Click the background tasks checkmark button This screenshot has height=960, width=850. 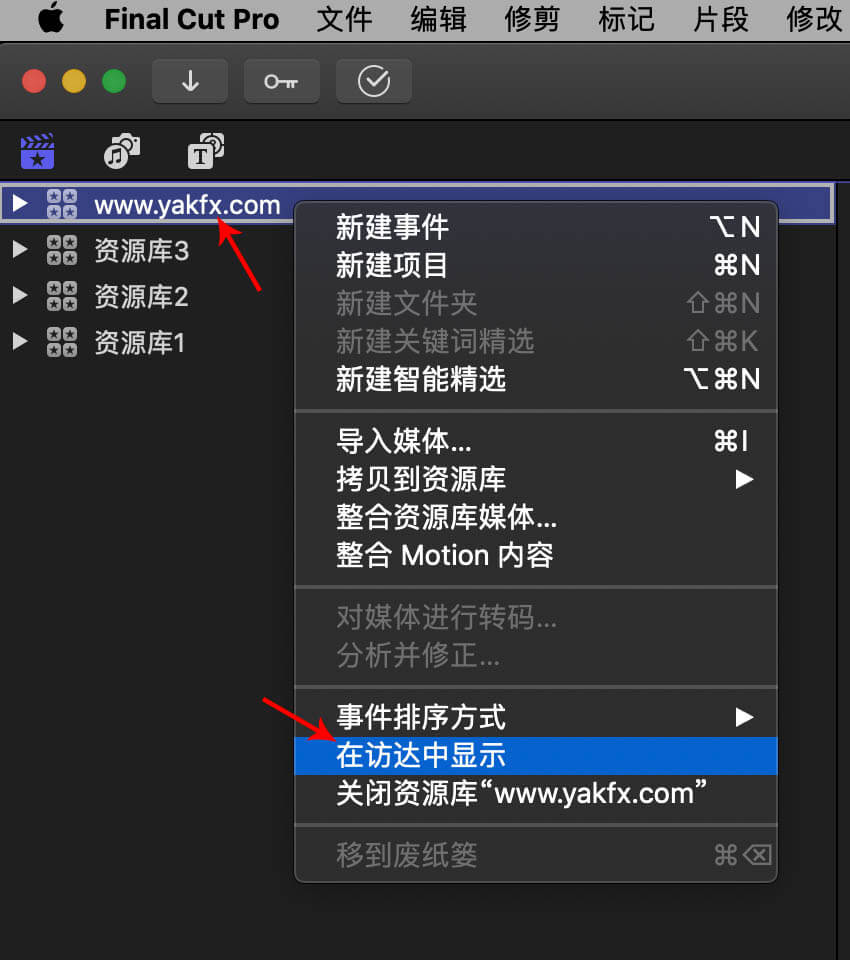(374, 81)
